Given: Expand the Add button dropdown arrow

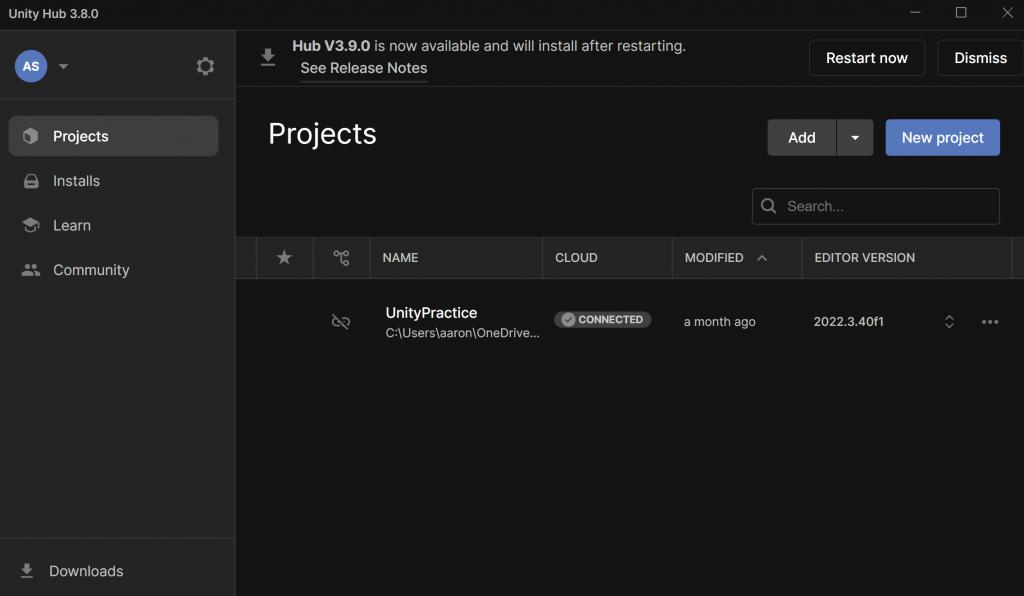Looking at the screenshot, I should point(855,137).
